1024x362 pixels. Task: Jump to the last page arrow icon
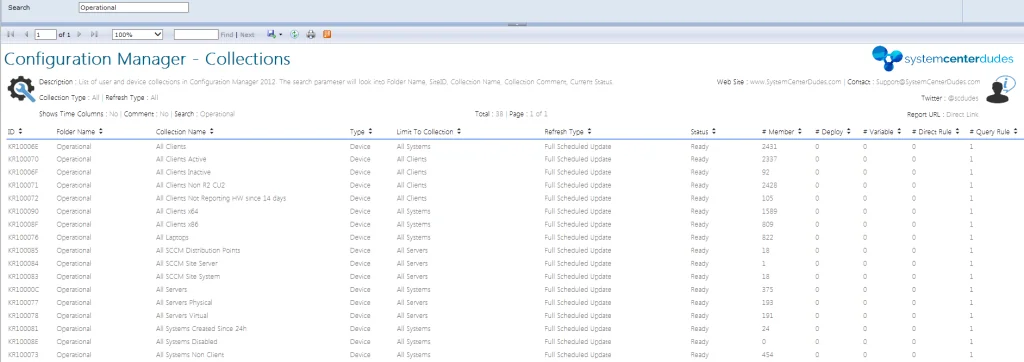coord(94,34)
